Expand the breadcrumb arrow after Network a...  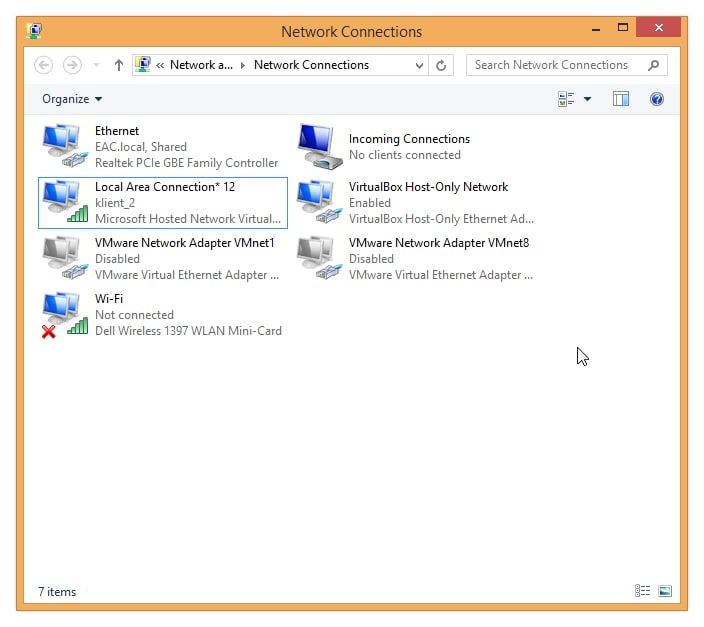pos(243,66)
